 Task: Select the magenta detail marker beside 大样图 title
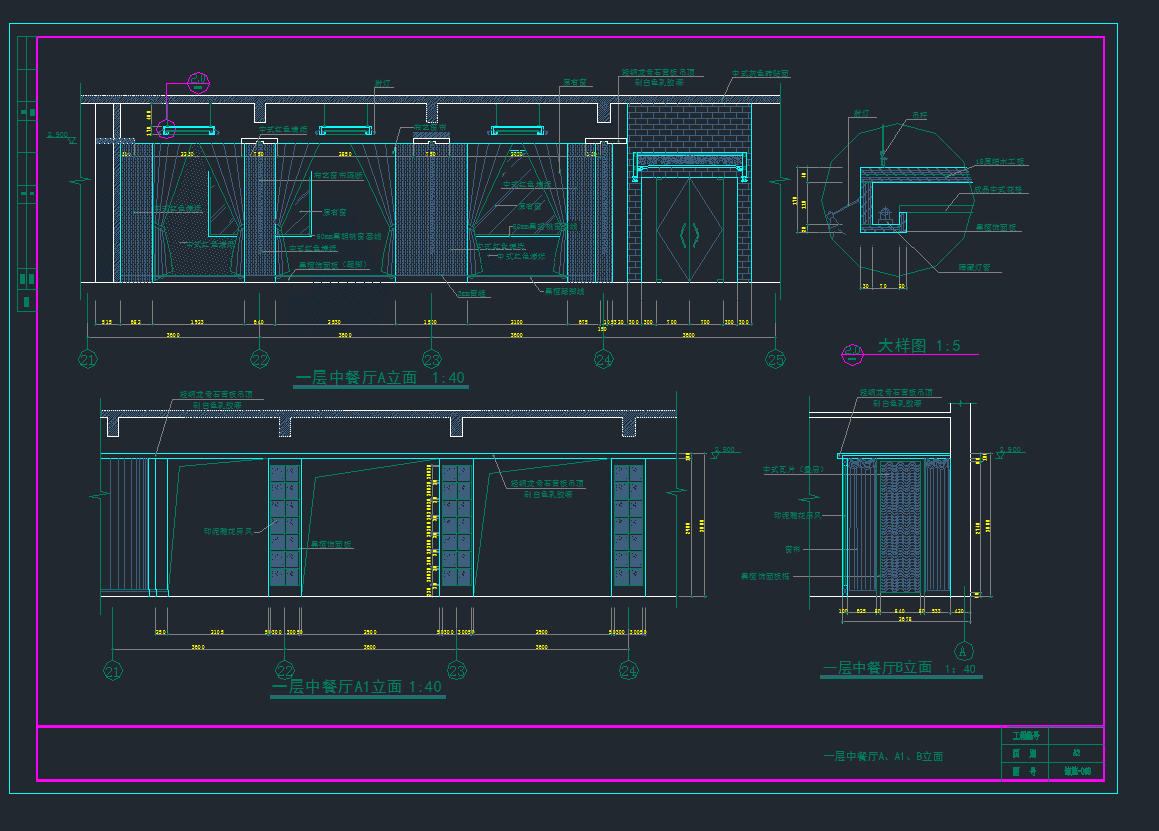click(x=852, y=352)
